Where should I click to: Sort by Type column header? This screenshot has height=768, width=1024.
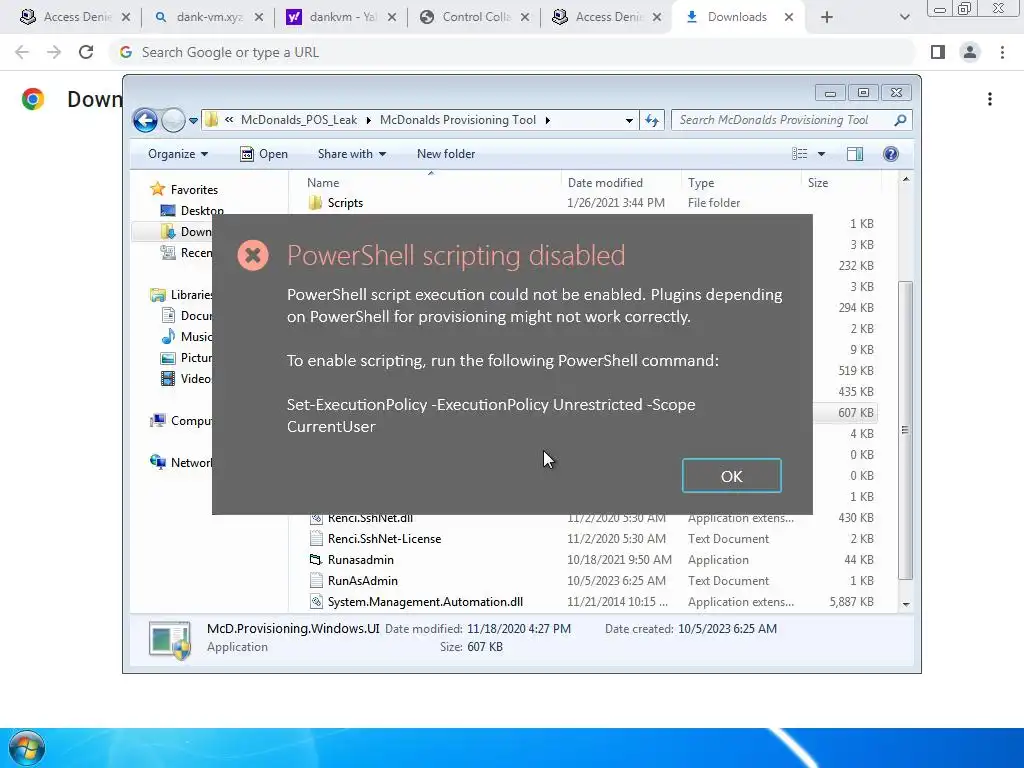pos(741,183)
